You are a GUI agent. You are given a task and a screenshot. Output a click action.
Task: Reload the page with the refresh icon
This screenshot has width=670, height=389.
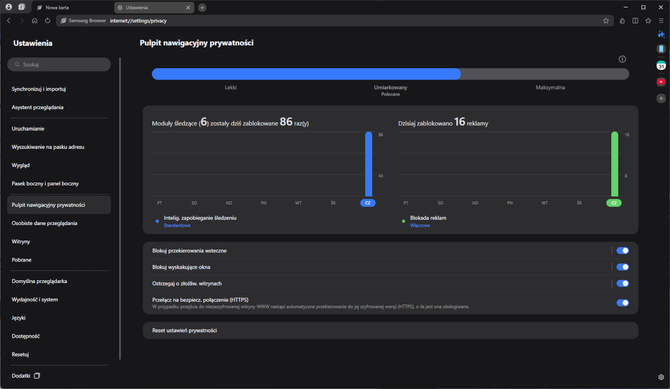(x=47, y=21)
